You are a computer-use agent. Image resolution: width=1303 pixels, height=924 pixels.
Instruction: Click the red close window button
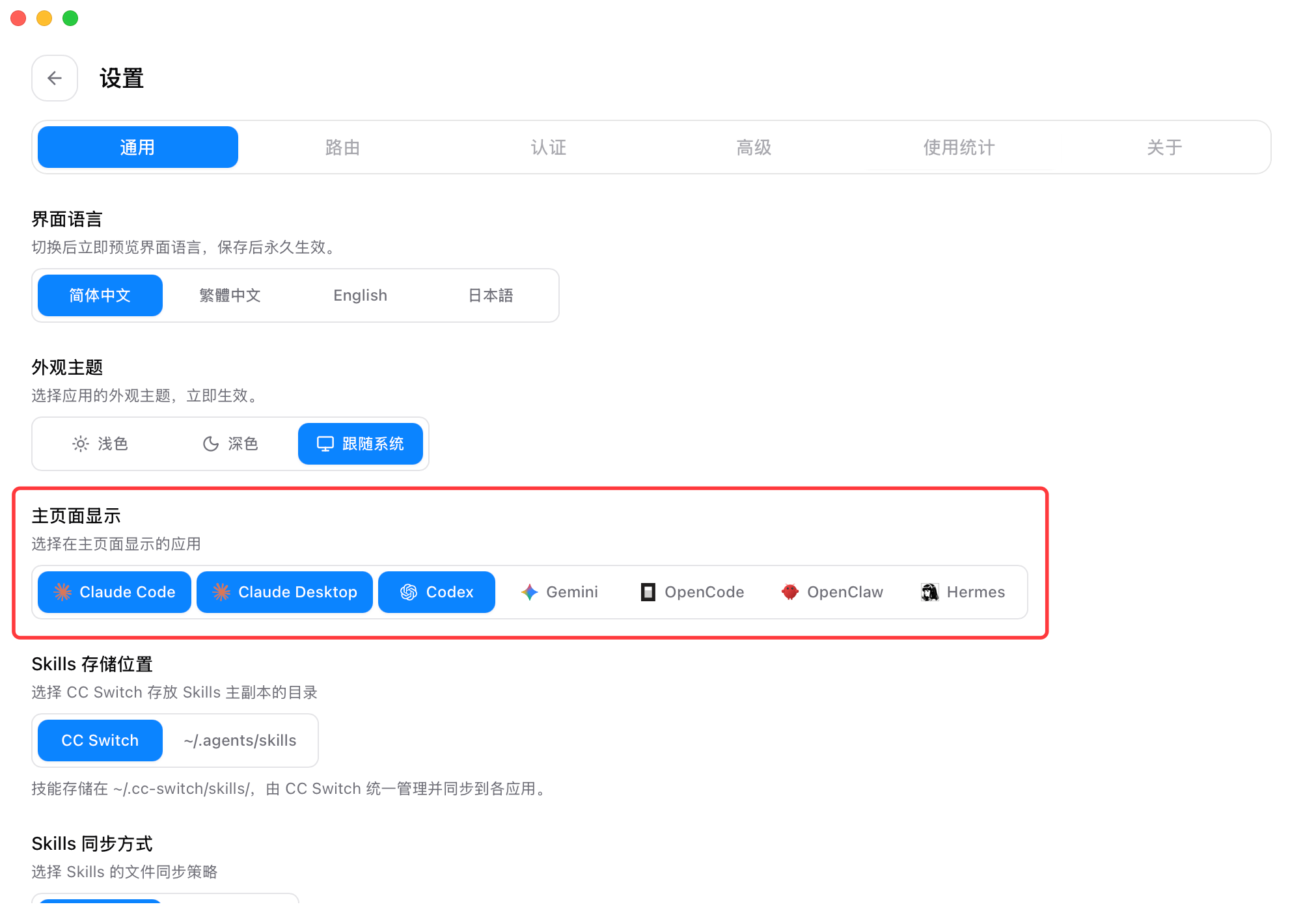click(x=18, y=18)
